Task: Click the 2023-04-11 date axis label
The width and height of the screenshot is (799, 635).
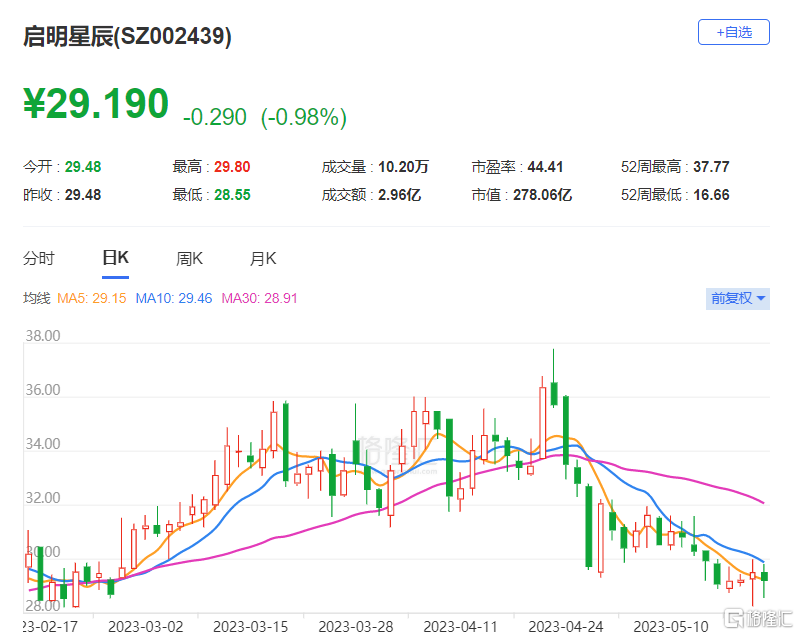Action: (x=461, y=626)
